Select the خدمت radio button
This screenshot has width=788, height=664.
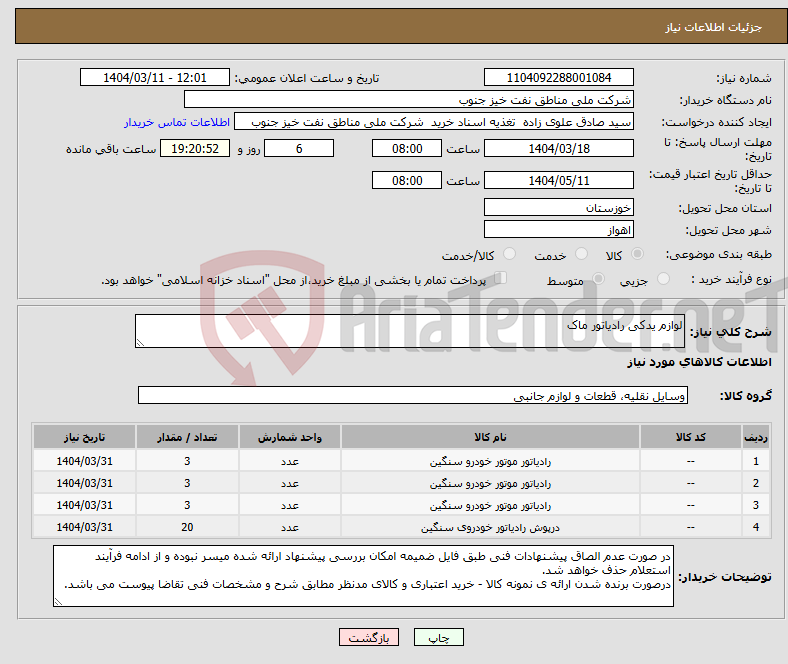(581, 254)
